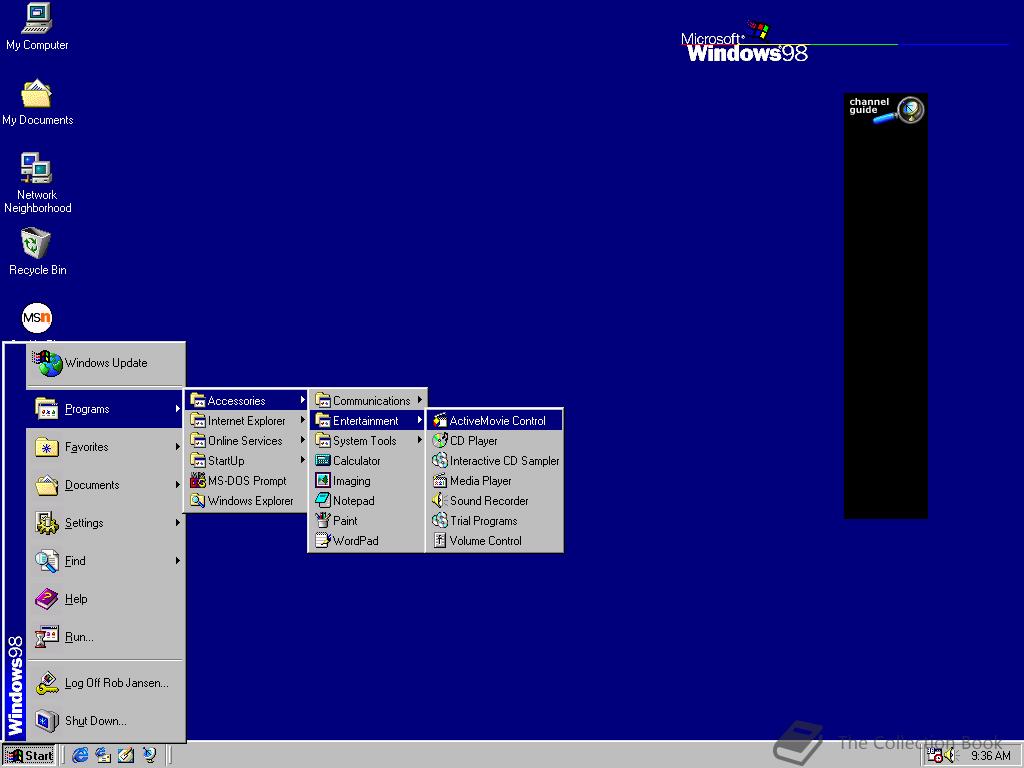Image resolution: width=1024 pixels, height=768 pixels.
Task: Open My Documents folder icon
Action: (37, 103)
